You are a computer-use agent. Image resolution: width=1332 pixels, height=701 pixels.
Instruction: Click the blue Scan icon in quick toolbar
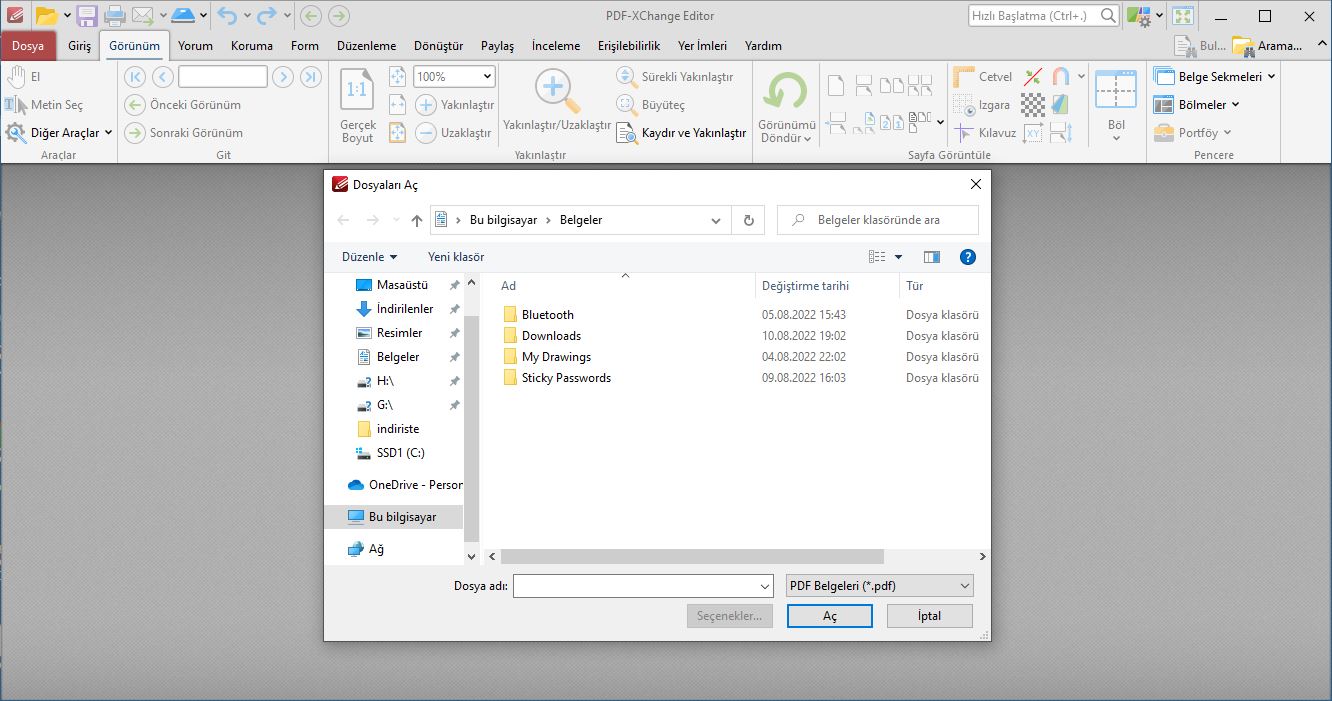tap(182, 15)
